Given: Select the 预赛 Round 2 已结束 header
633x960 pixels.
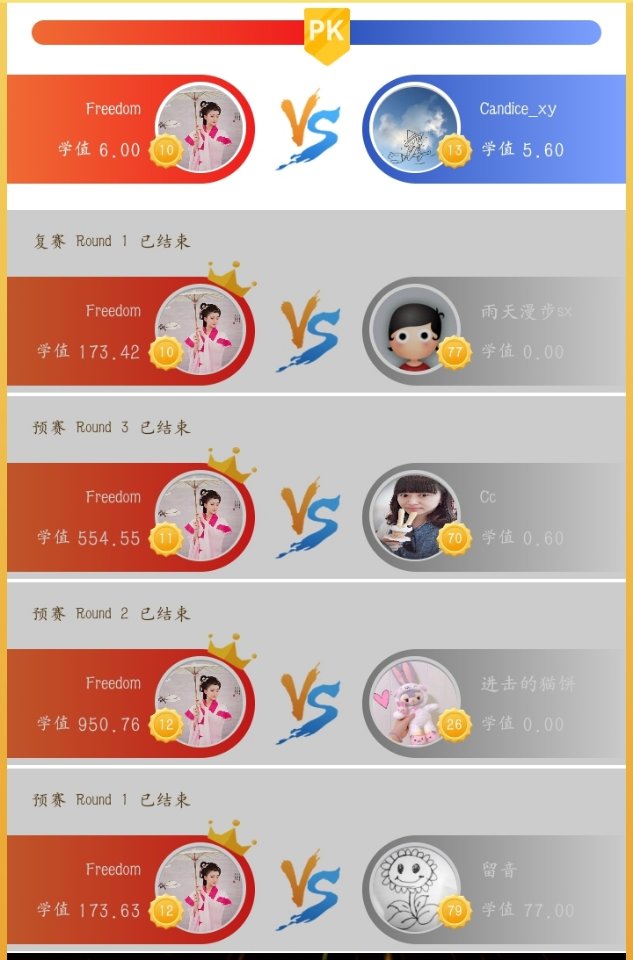Looking at the screenshot, I should pos(112,613).
